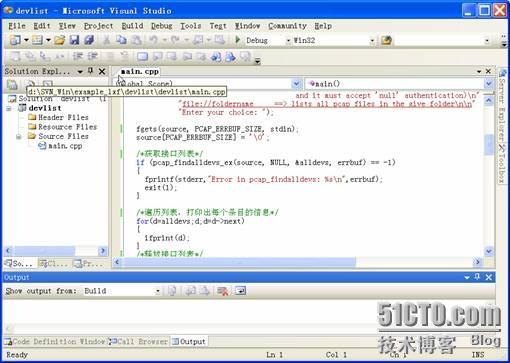
Task: Close the Output panel
Action: pos(489,277)
